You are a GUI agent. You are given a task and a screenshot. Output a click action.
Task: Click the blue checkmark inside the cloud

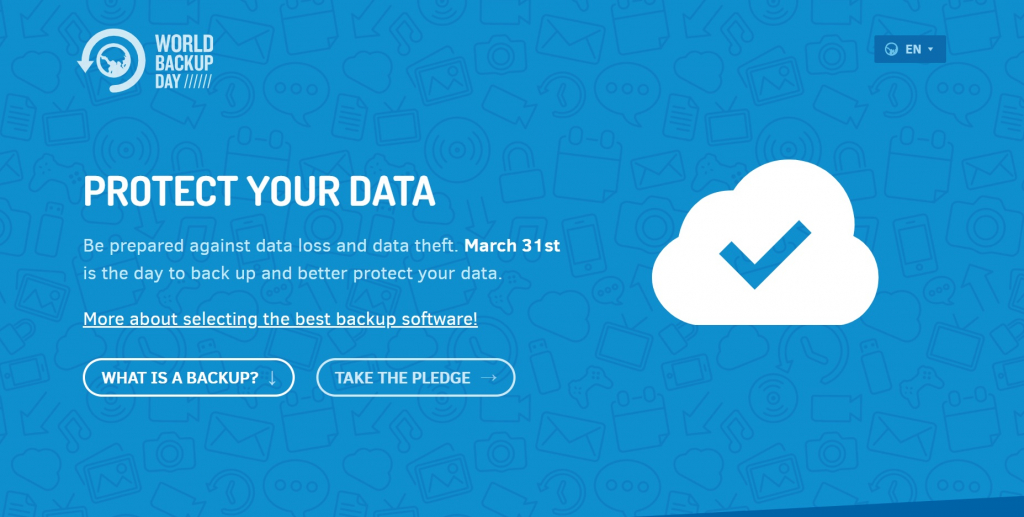pos(764,252)
